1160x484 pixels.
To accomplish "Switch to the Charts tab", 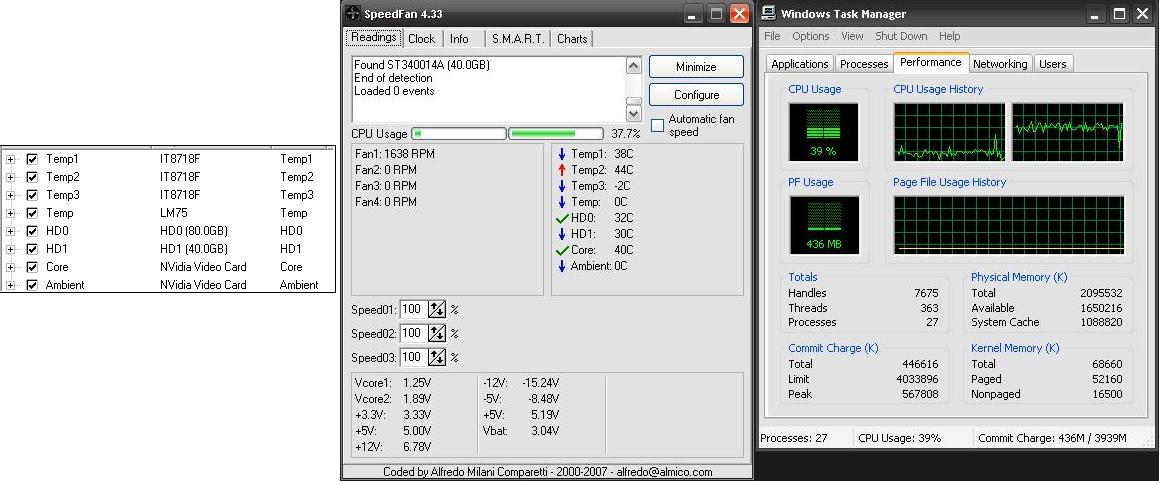I will coord(573,38).
